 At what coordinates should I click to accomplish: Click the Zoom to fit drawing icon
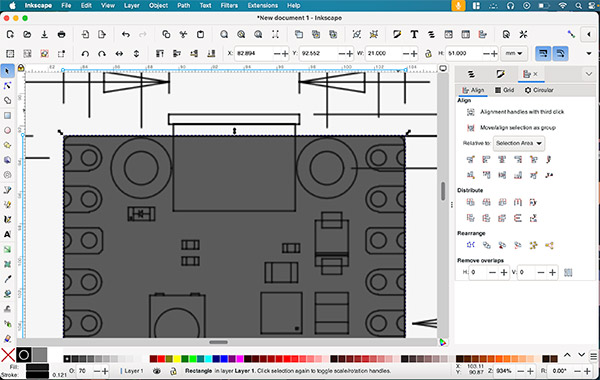coord(241,34)
